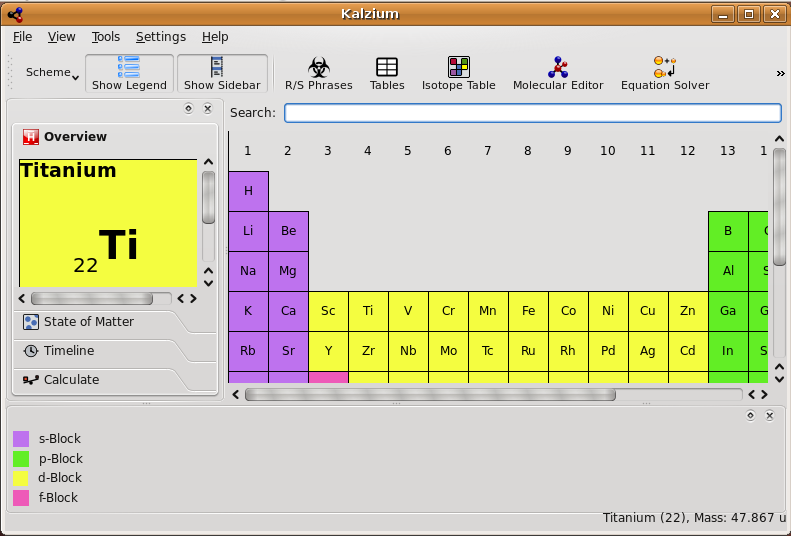The width and height of the screenshot is (791, 536).
Task: Open the File menu
Action: (22, 37)
